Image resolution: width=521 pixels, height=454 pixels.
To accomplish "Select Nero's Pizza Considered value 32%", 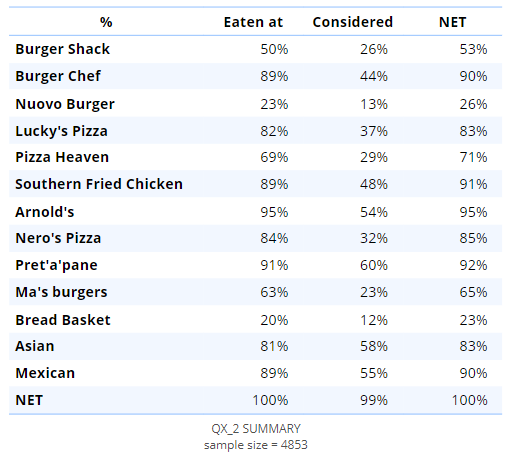I will [374, 238].
